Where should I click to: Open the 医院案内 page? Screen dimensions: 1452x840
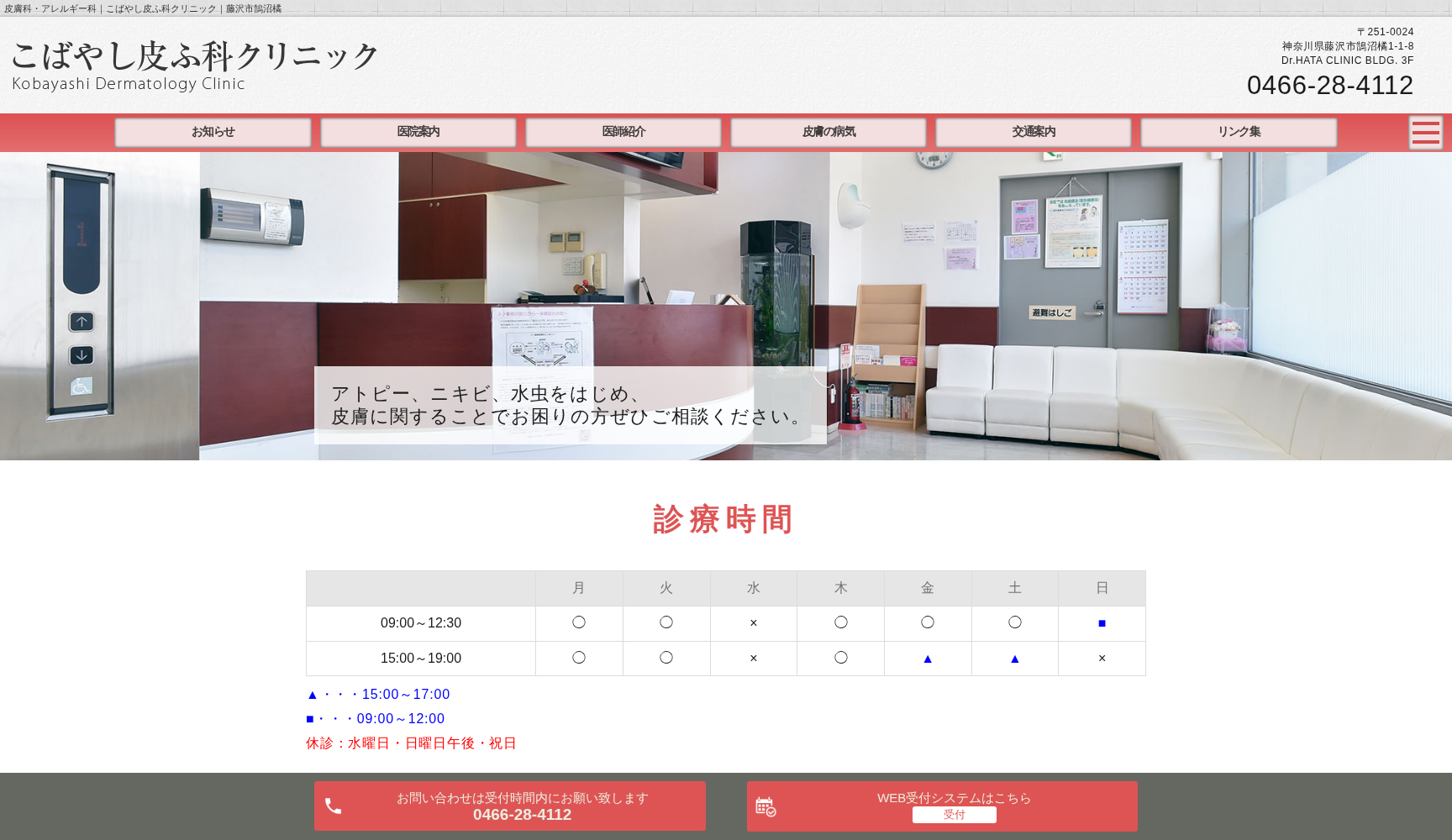coord(418,132)
